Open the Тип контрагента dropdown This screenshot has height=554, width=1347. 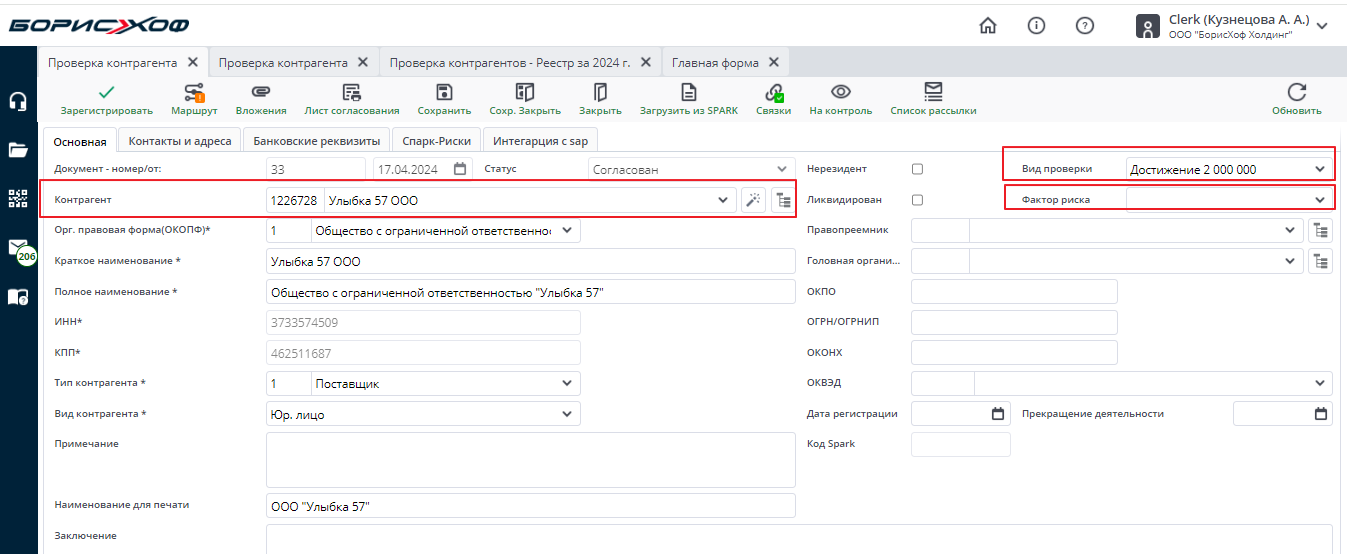click(568, 383)
